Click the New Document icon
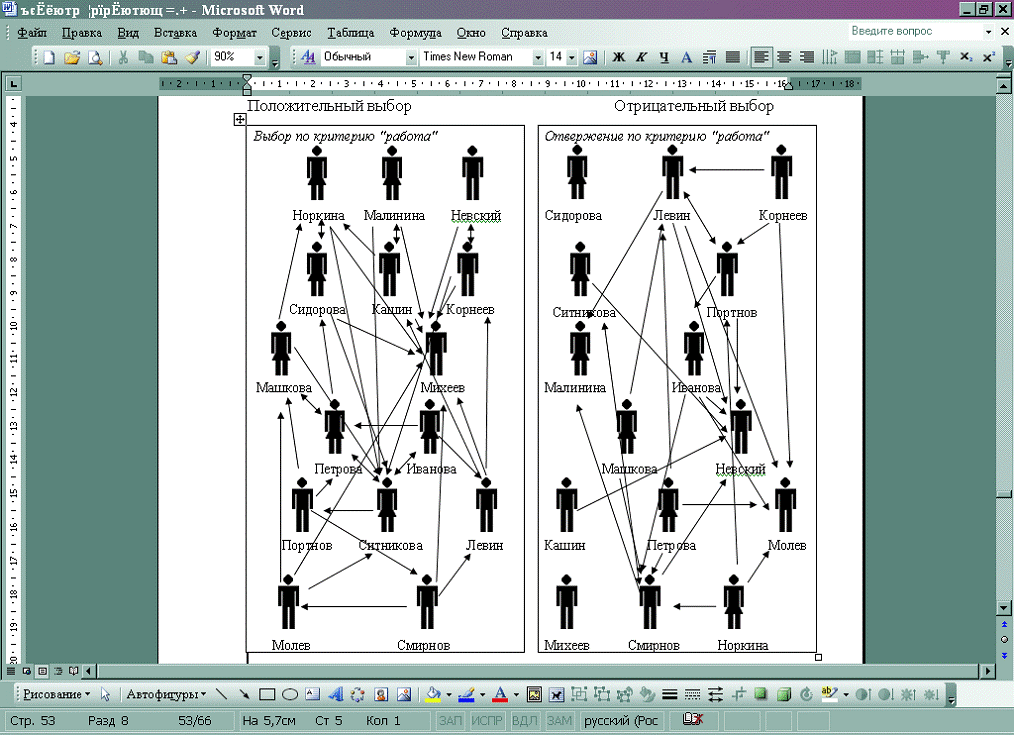Screen dimensions: 1014x735 click(49, 57)
